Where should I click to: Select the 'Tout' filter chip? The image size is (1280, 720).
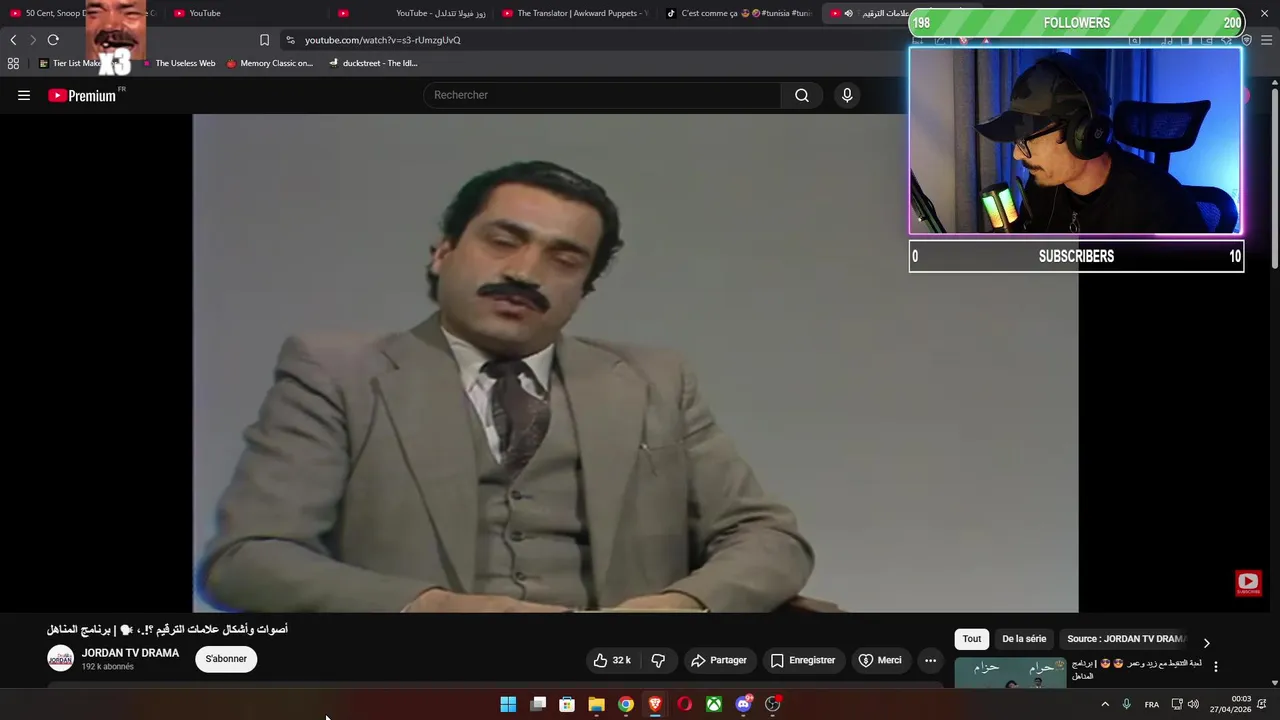[972, 639]
